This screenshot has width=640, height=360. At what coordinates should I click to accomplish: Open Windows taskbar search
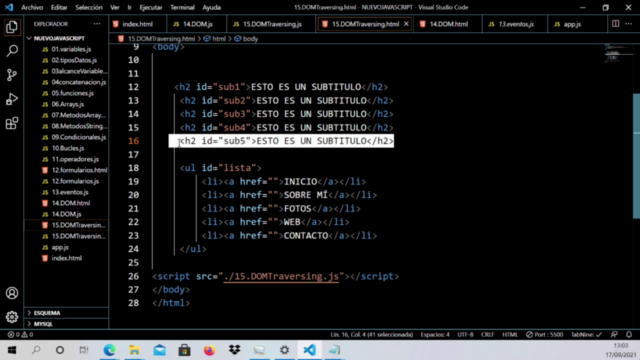tap(36, 350)
